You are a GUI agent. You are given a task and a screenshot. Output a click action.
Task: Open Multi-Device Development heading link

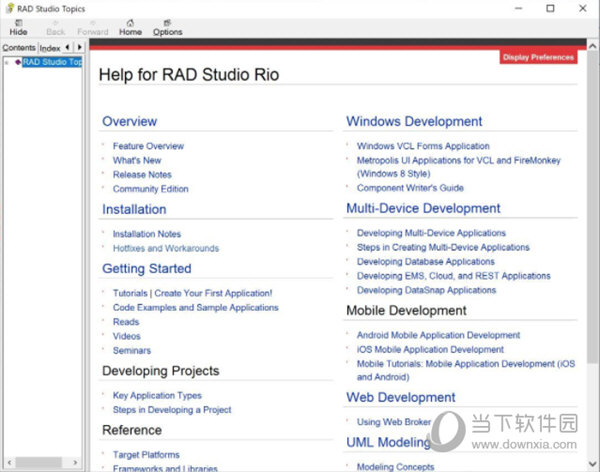pos(423,208)
